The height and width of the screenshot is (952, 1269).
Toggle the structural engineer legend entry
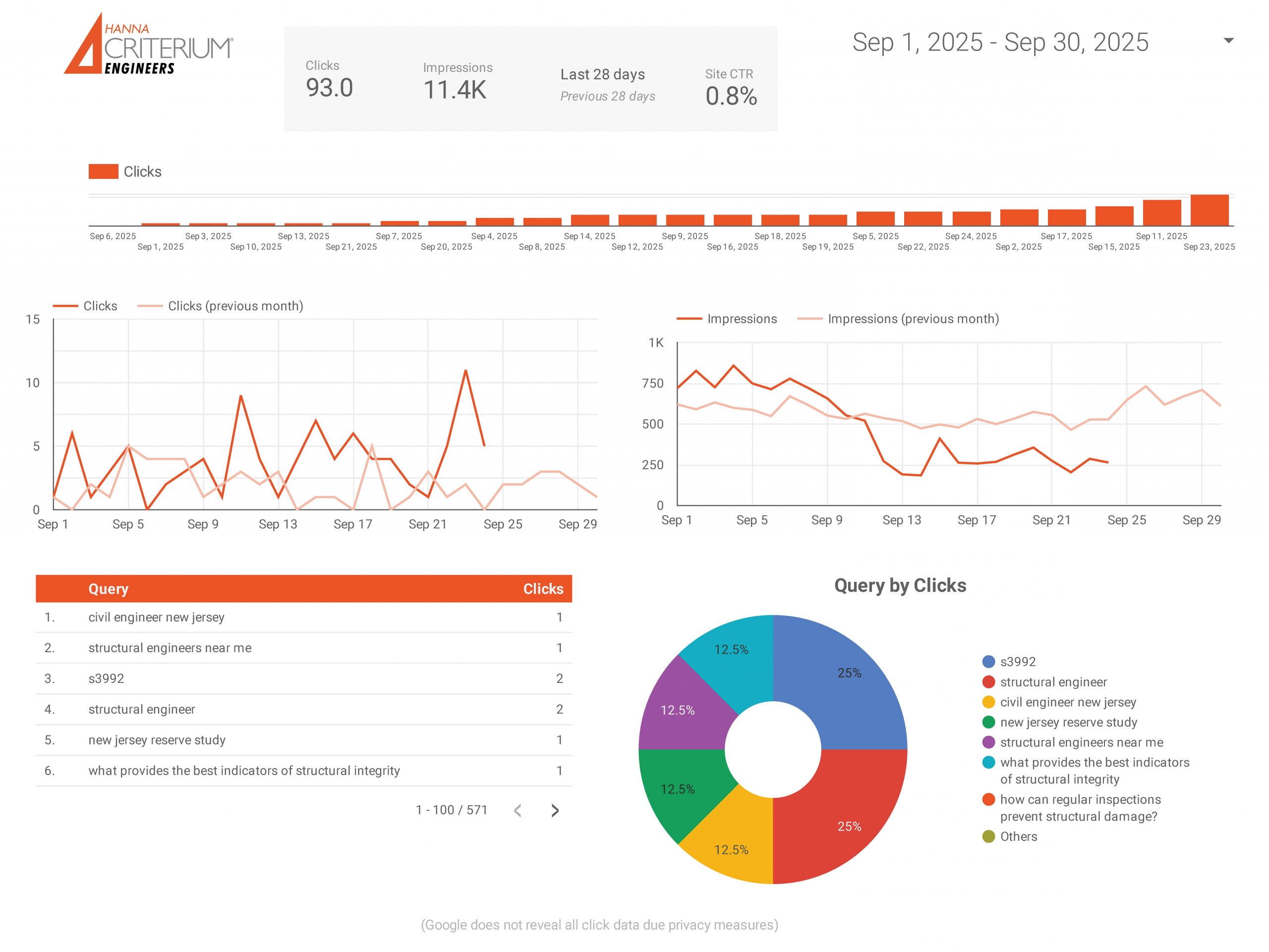(x=1053, y=682)
